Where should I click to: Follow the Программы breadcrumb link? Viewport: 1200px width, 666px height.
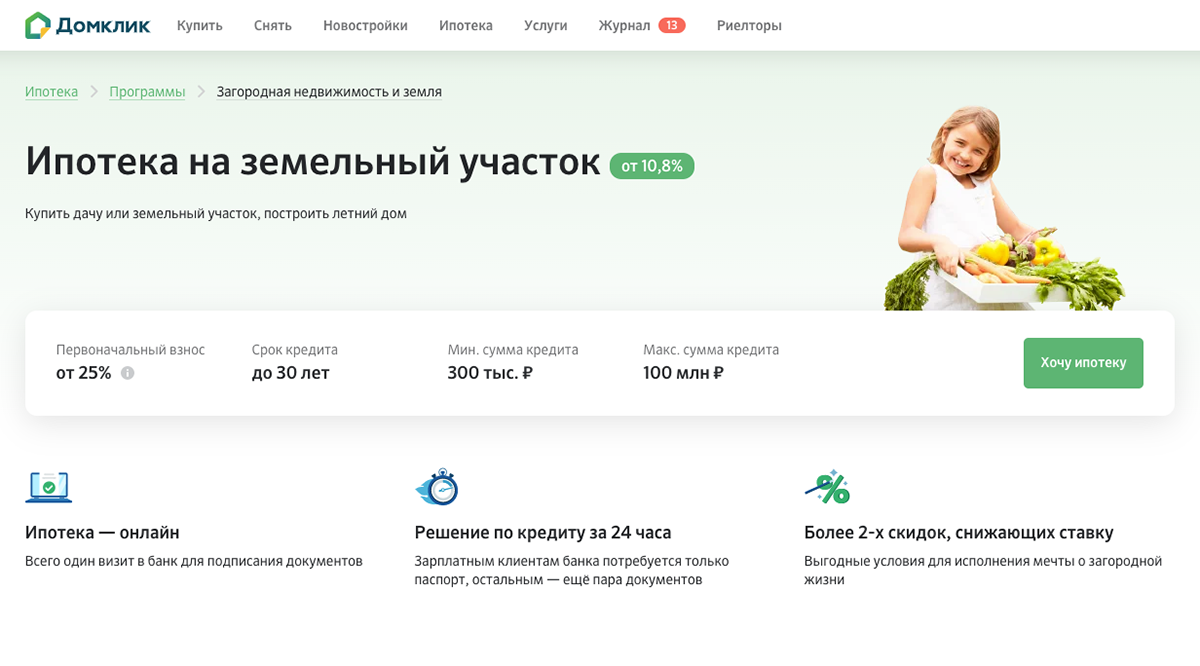[147, 92]
